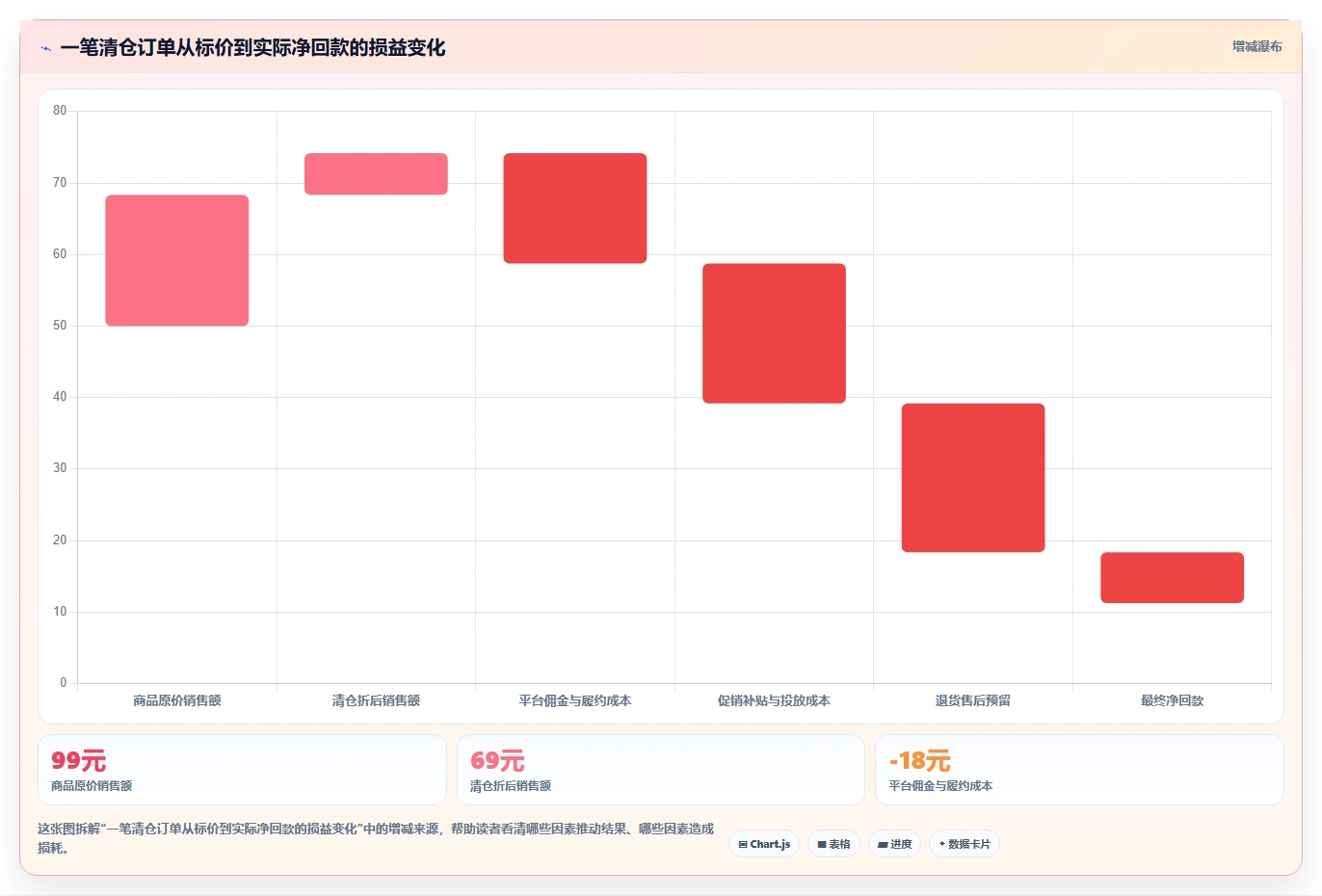Select the 清仓折后销售额 waterfall bar
The width and height of the screenshot is (1322, 896).
click(376, 174)
